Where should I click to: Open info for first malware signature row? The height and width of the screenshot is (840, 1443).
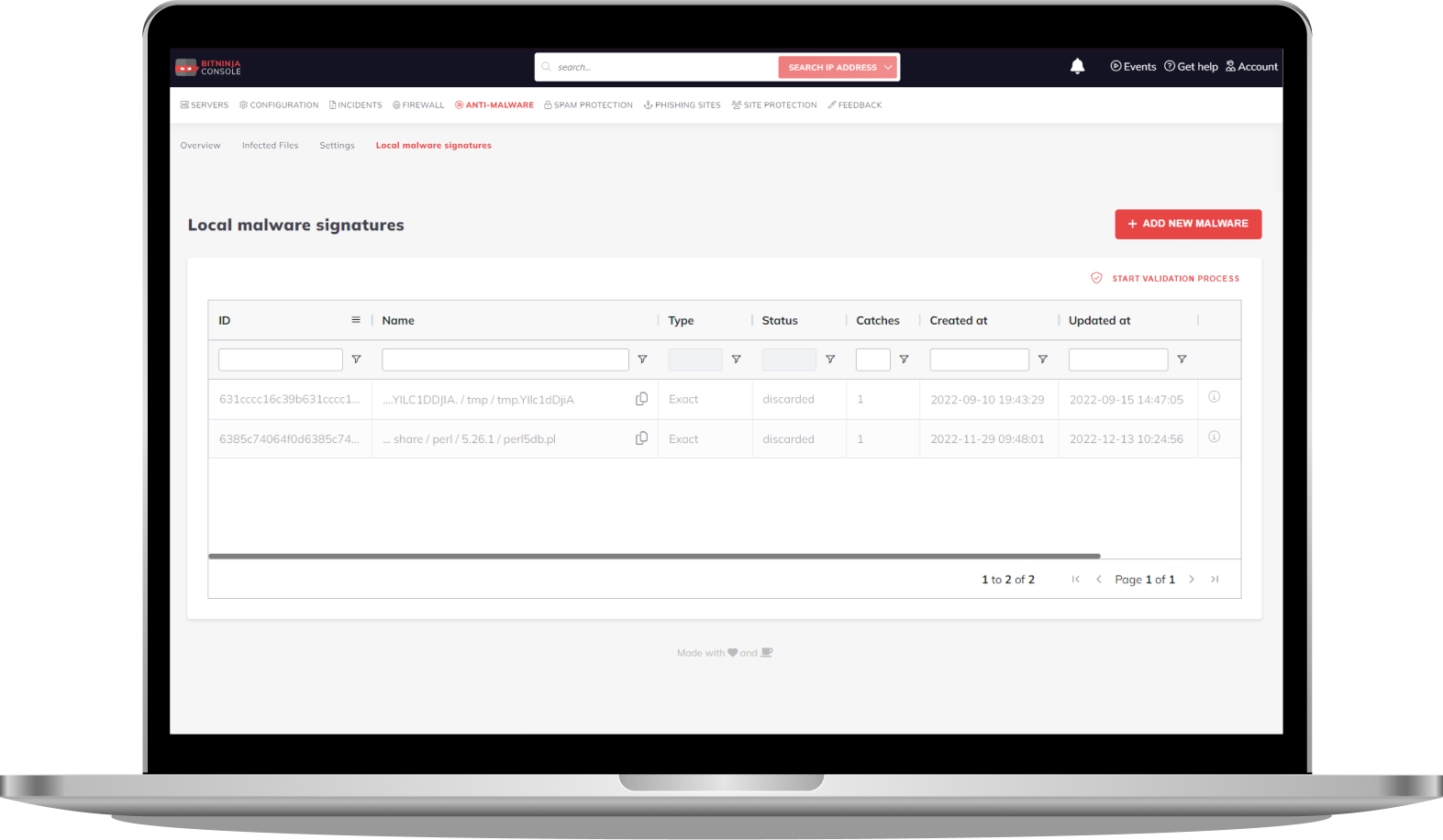click(1214, 397)
